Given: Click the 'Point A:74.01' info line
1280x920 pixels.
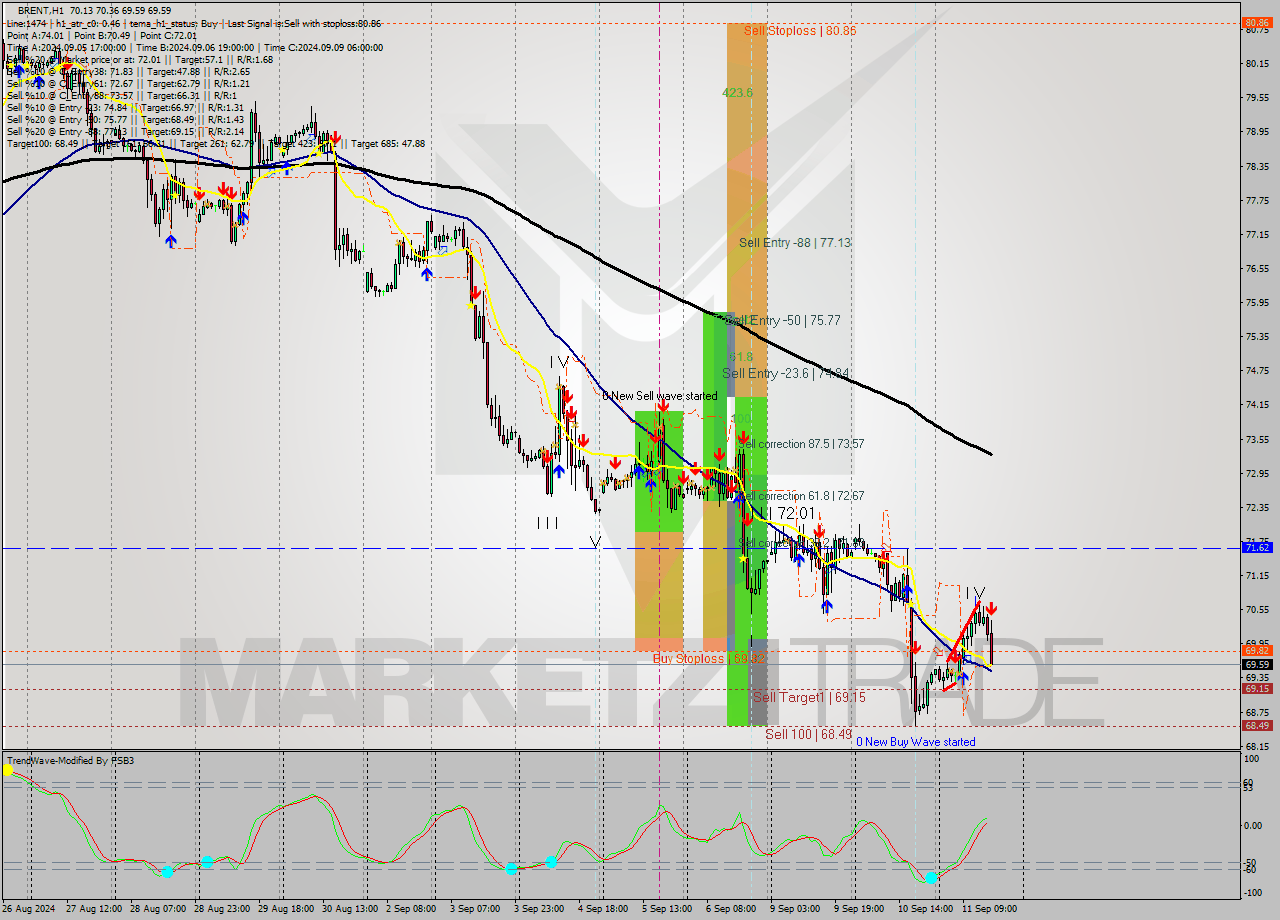Looking at the screenshot, I should [38, 35].
